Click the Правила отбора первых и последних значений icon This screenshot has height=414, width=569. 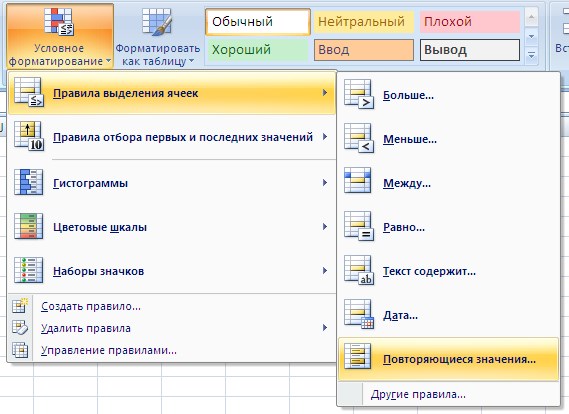[29, 137]
